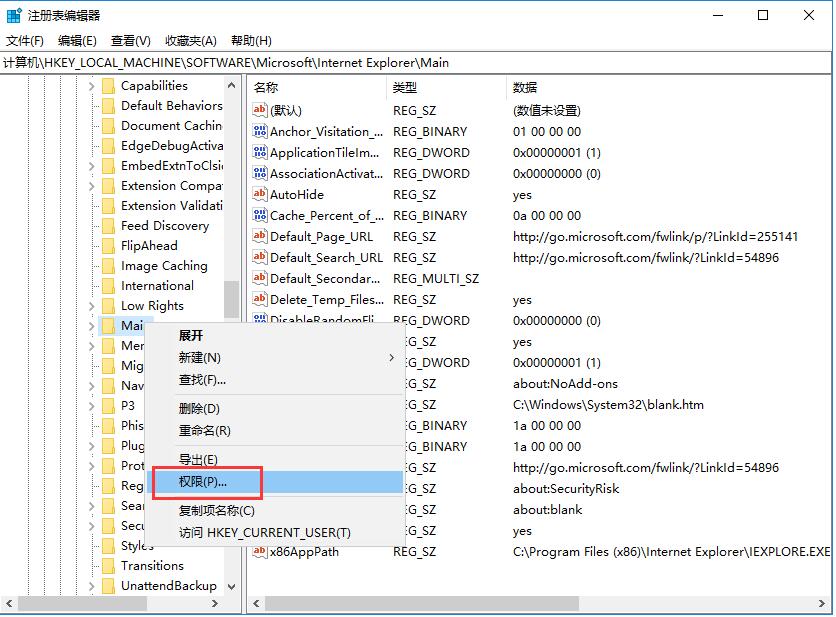Click the tree scroll-down chevron below UnattendBackup
The image size is (836, 617).
(x=230, y=585)
